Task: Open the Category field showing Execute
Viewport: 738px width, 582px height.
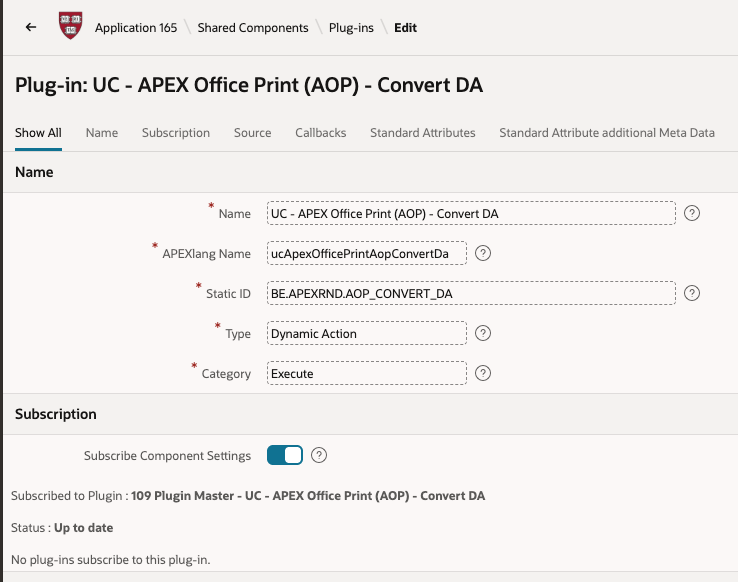Action: pyautogui.click(x=367, y=373)
